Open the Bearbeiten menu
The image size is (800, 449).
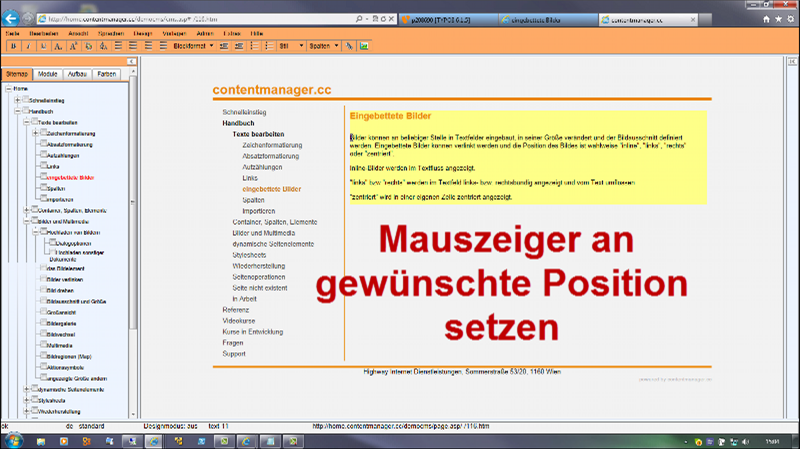[x=44, y=33]
